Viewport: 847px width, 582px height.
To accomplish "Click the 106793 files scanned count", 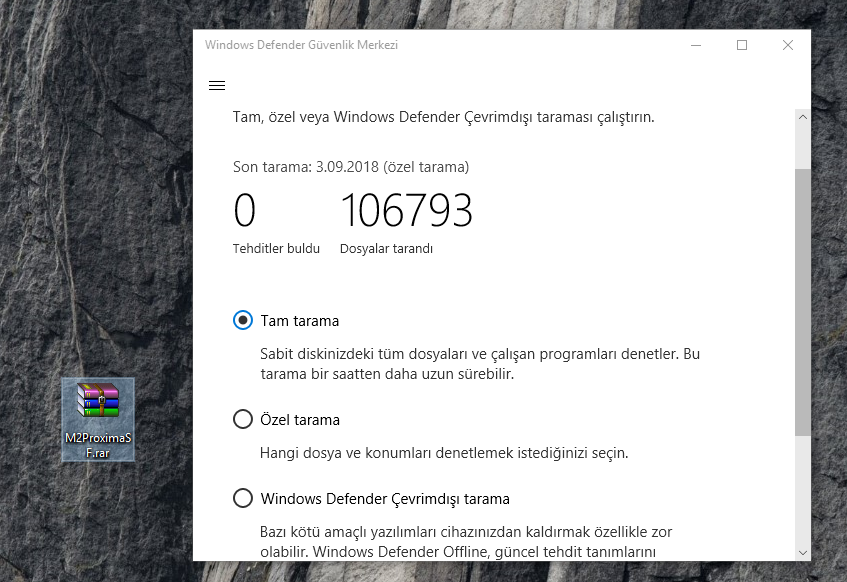I will 407,210.
